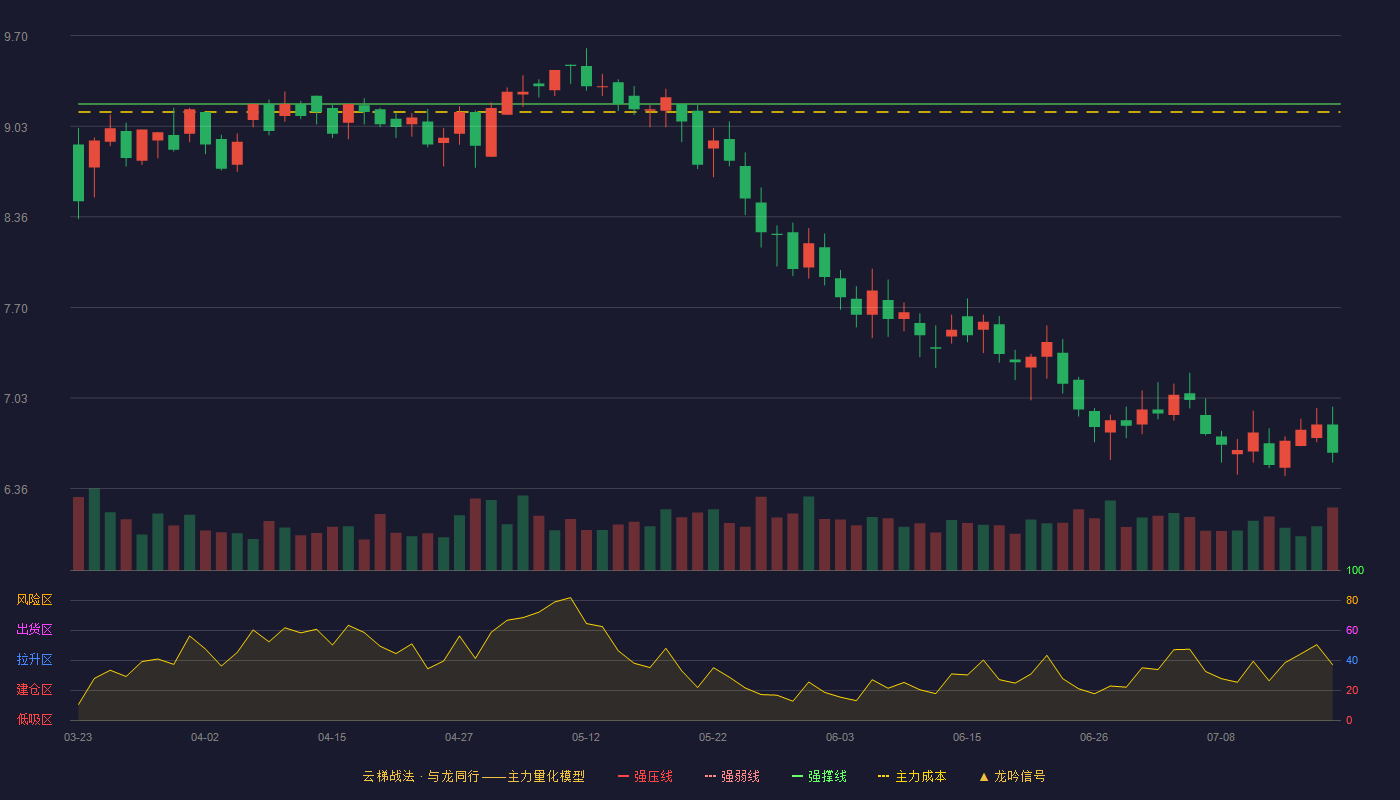This screenshot has height=800, width=1400.
Task: Click the 建仓区 zone label
Action: 34,690
